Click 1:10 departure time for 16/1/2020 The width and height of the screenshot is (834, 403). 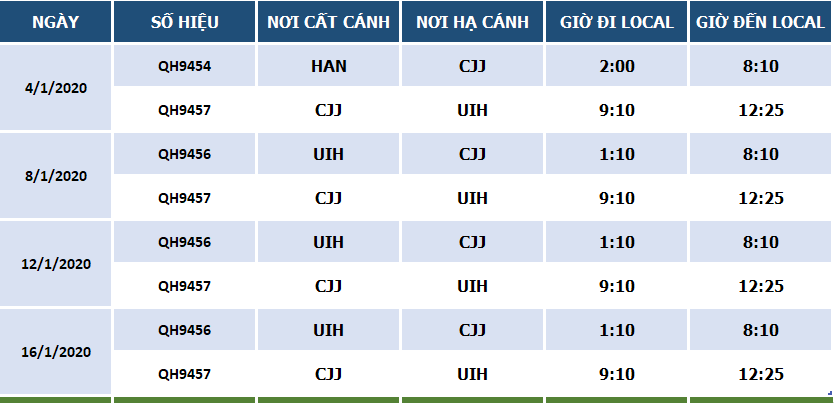(616, 330)
